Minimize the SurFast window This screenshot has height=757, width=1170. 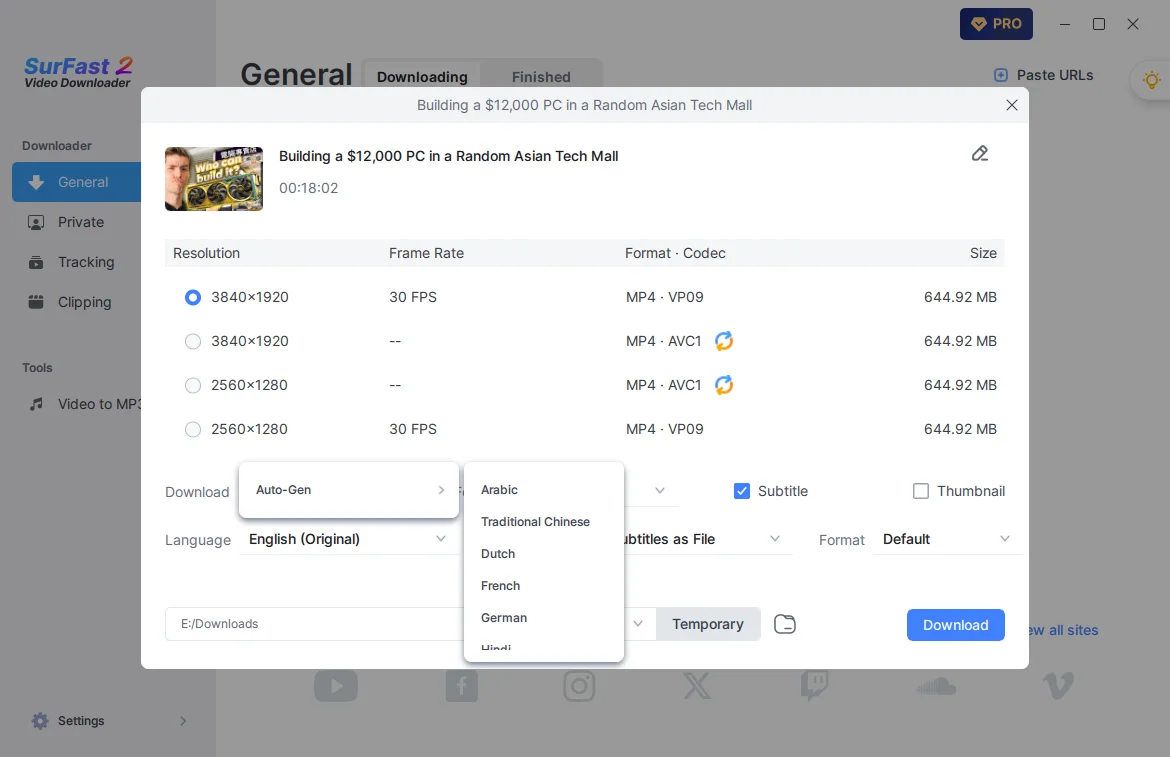click(x=1065, y=25)
